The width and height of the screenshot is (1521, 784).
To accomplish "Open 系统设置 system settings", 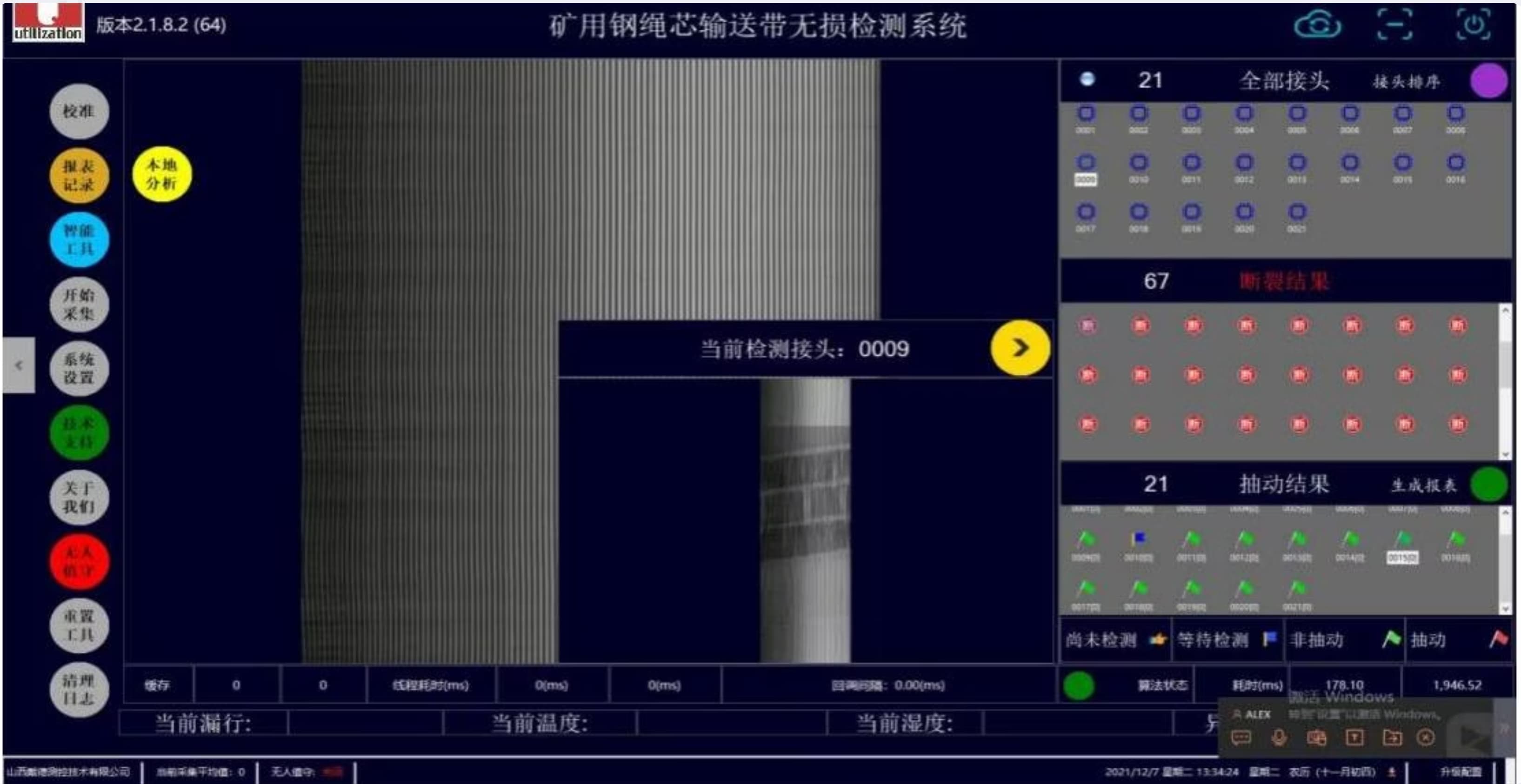I will (79, 368).
